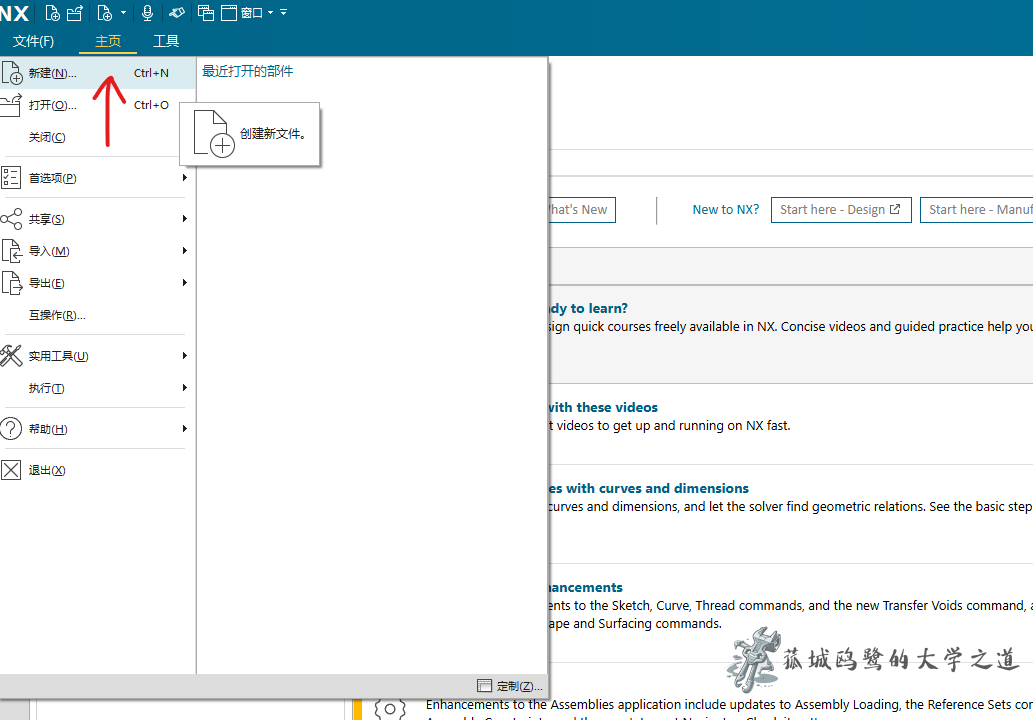Click the import document icon beside 导入(M)
This screenshot has width=1033, height=720.
click(x=12, y=251)
